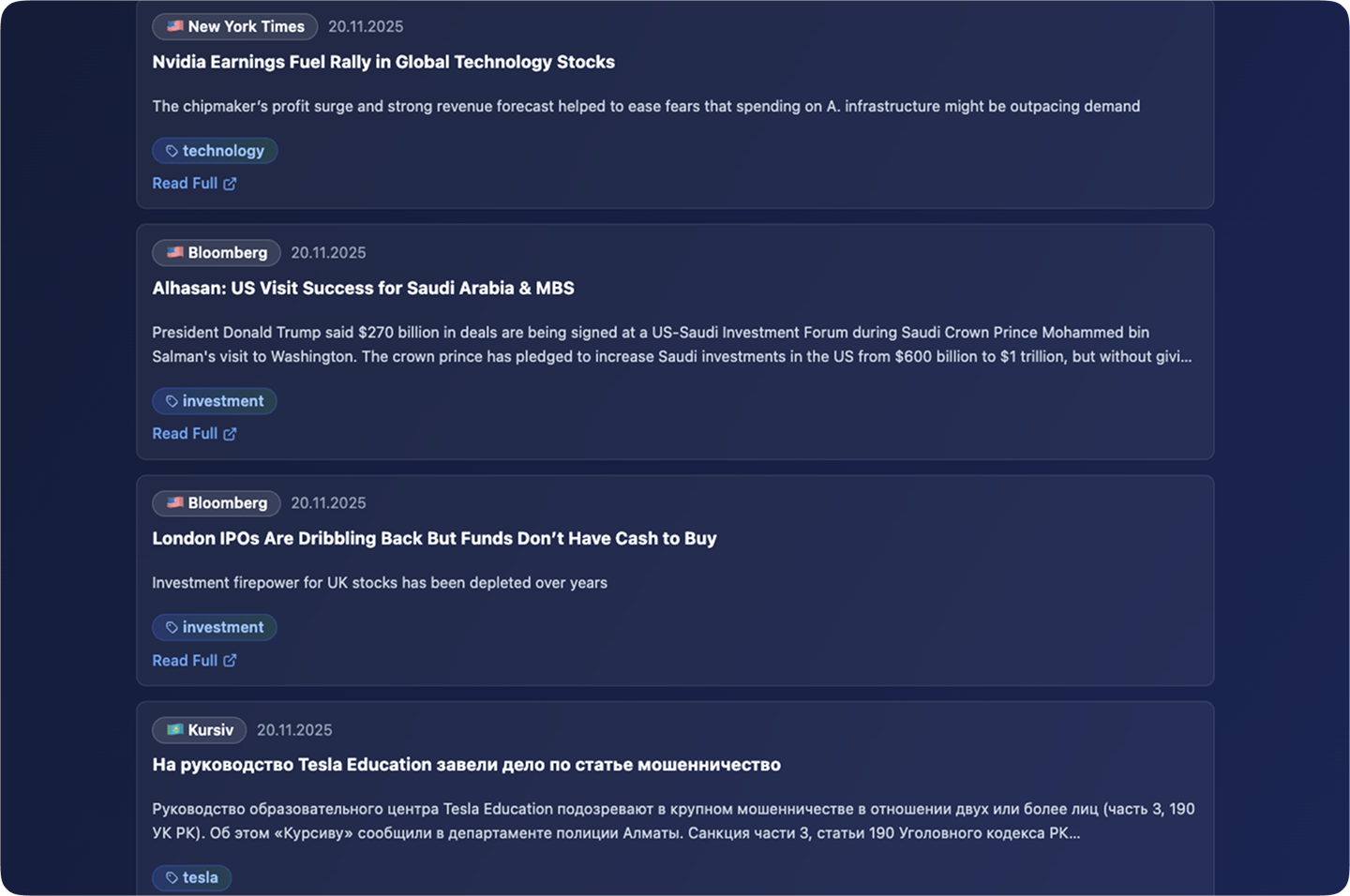Open Read Full link for Saudi Arabia article
The height and width of the screenshot is (896, 1350).
click(186, 434)
